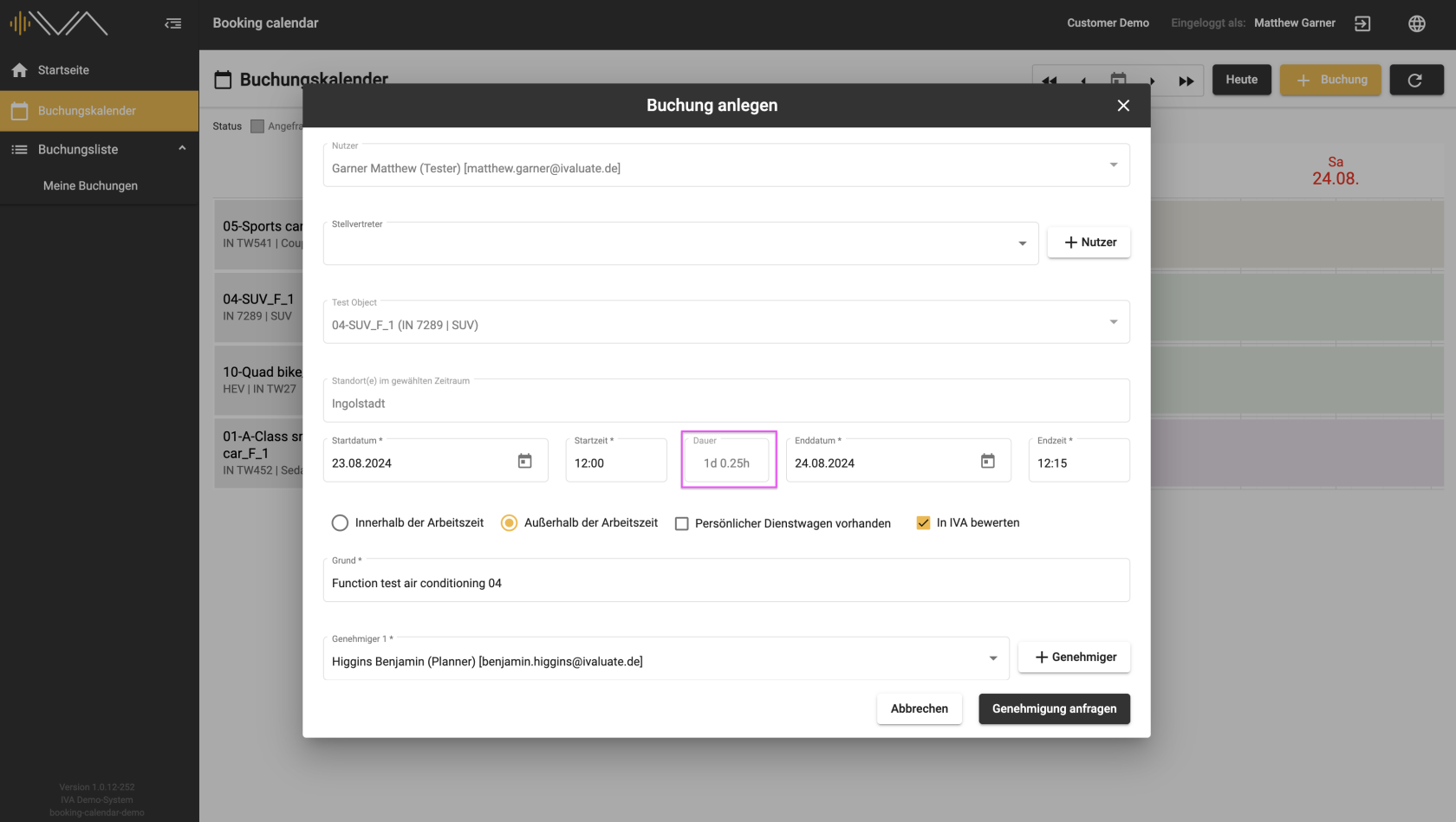Open the Nutzer dropdown
The image size is (1456, 822).
tap(726, 165)
